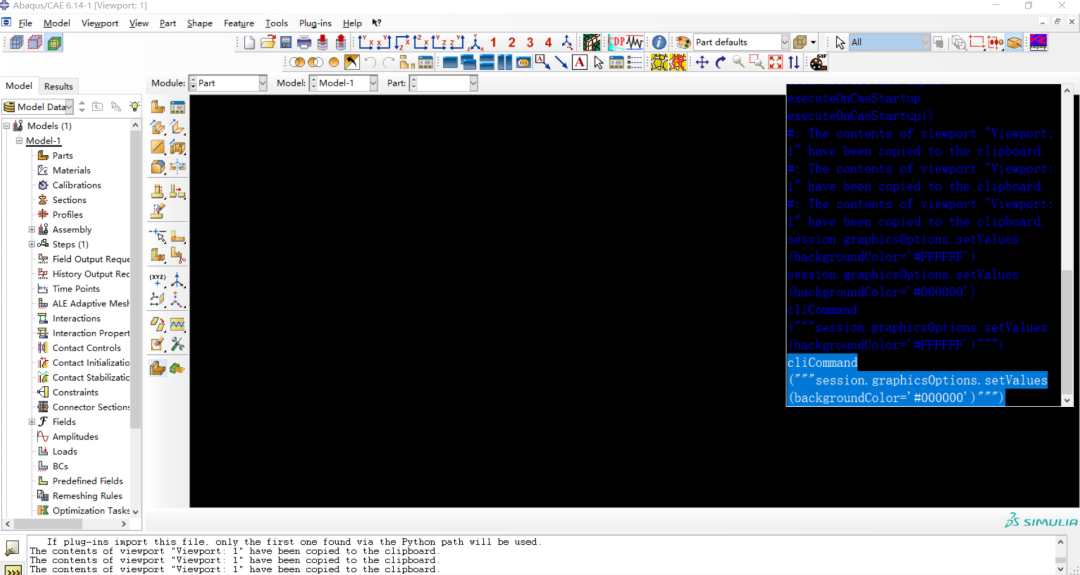Click the Create Part tool
Image resolution: width=1080 pixels, height=575 pixels.
(x=158, y=107)
